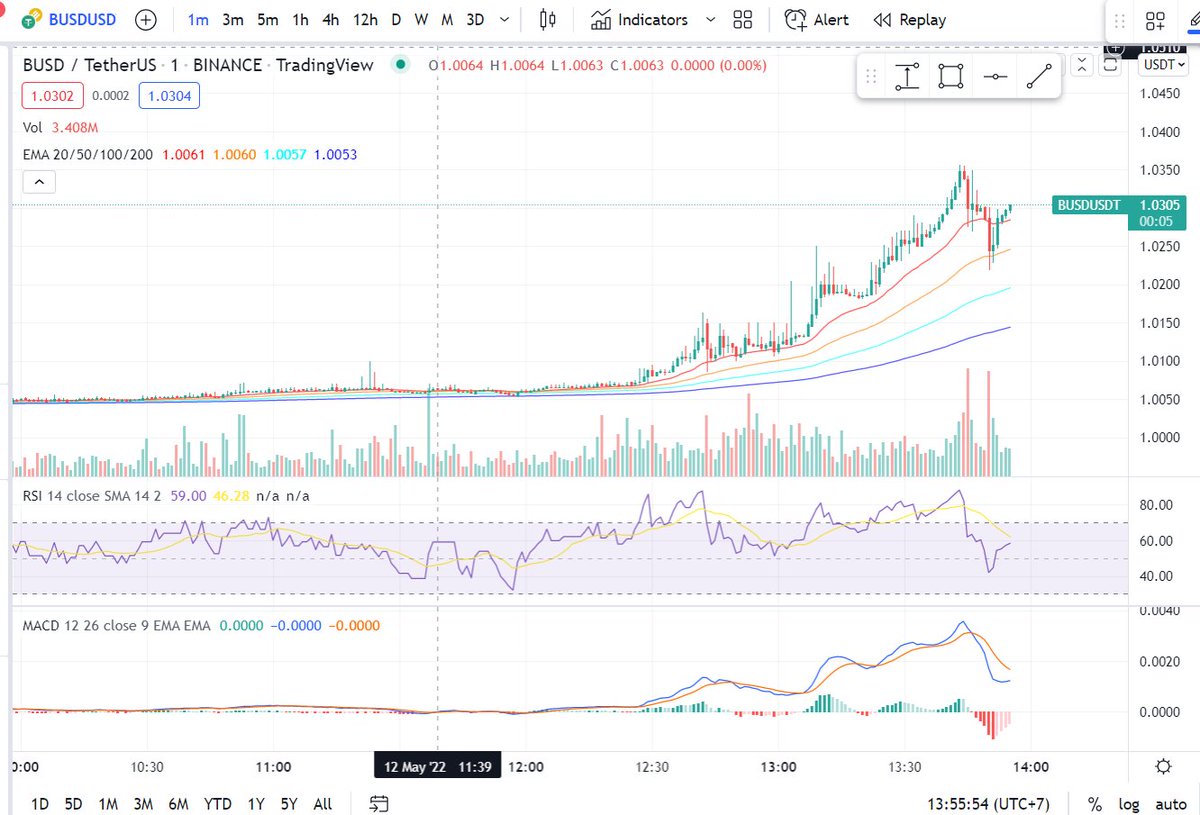Viewport: 1200px width, 815px height.
Task: Click the EMA 20/50/100/200 indicator legend
Action: point(190,155)
